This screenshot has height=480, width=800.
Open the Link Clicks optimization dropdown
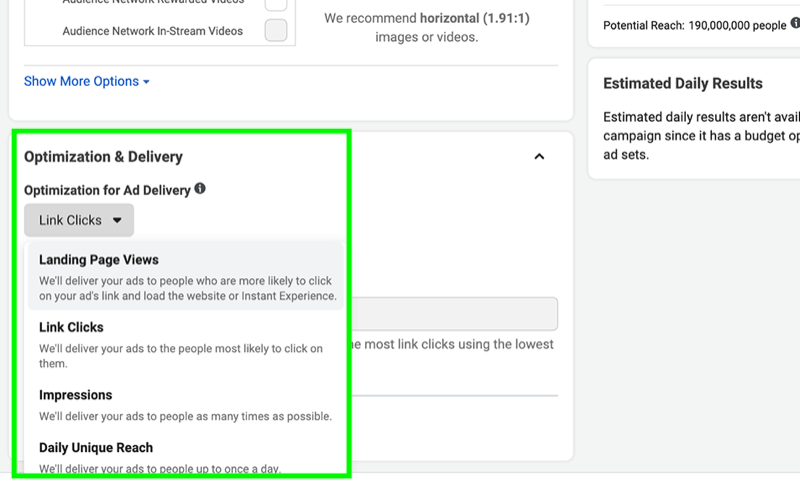[79, 220]
